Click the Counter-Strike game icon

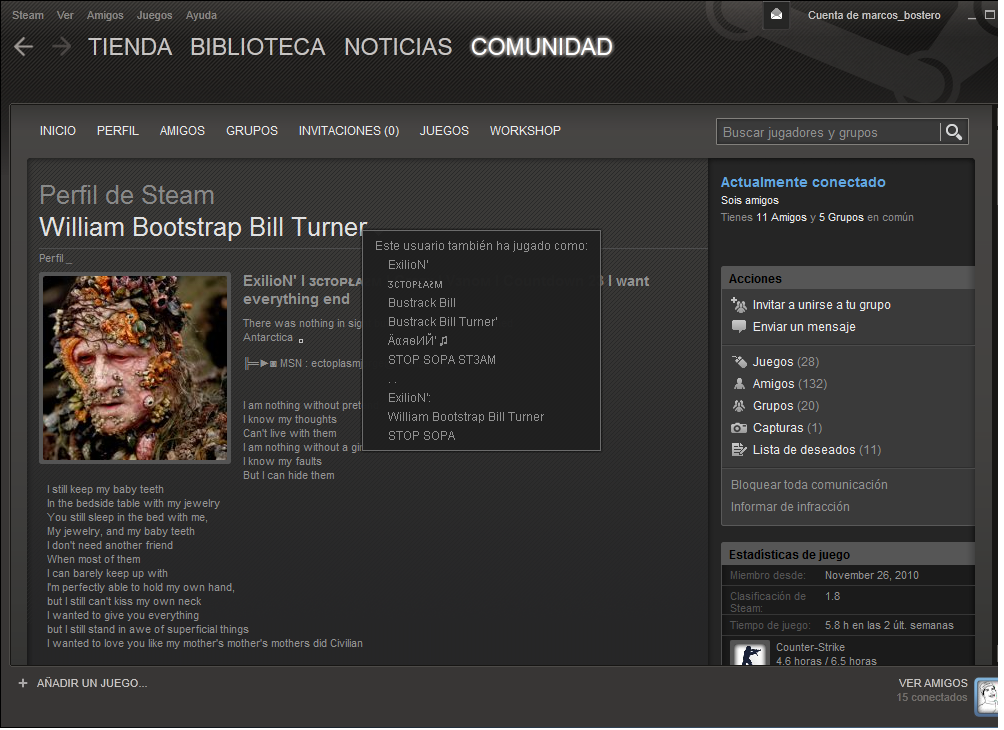tap(750, 653)
